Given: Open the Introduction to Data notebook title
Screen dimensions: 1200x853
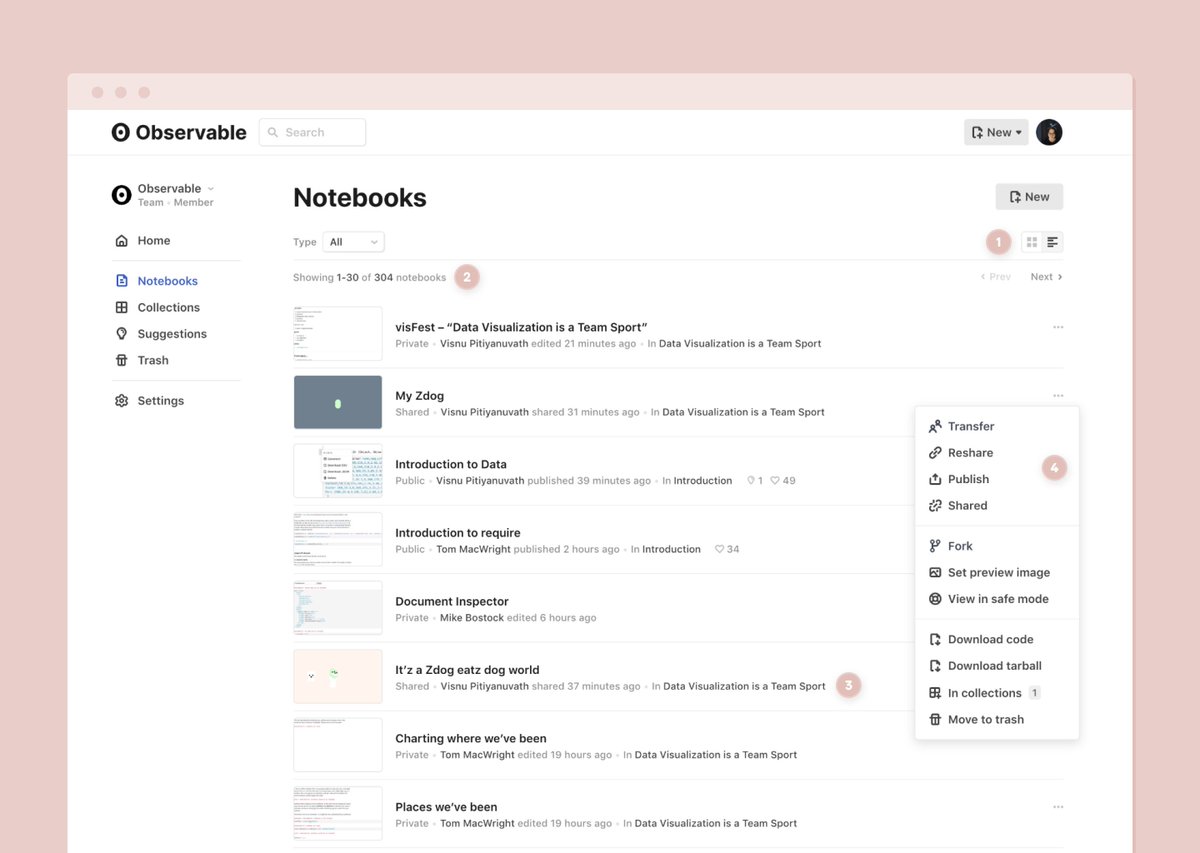Looking at the screenshot, I should [x=451, y=465].
